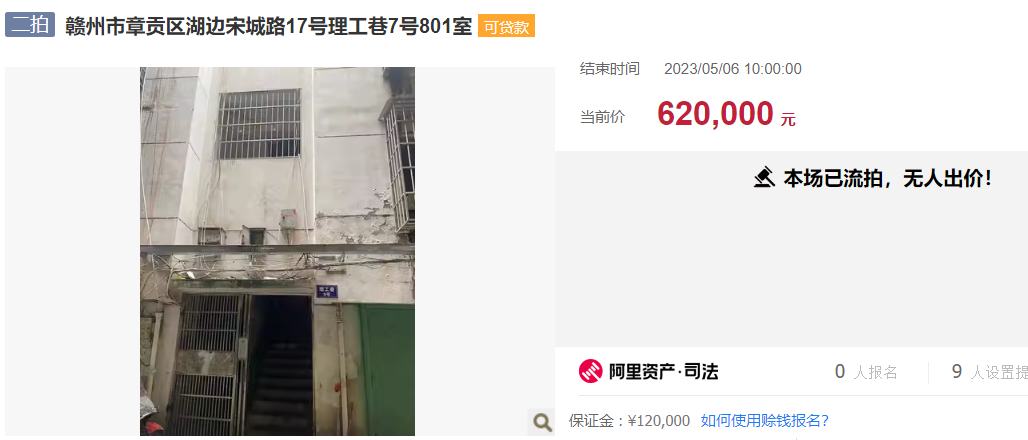Click the 阿里资产·司法 text
The height and width of the screenshot is (440, 1028).
663,372
